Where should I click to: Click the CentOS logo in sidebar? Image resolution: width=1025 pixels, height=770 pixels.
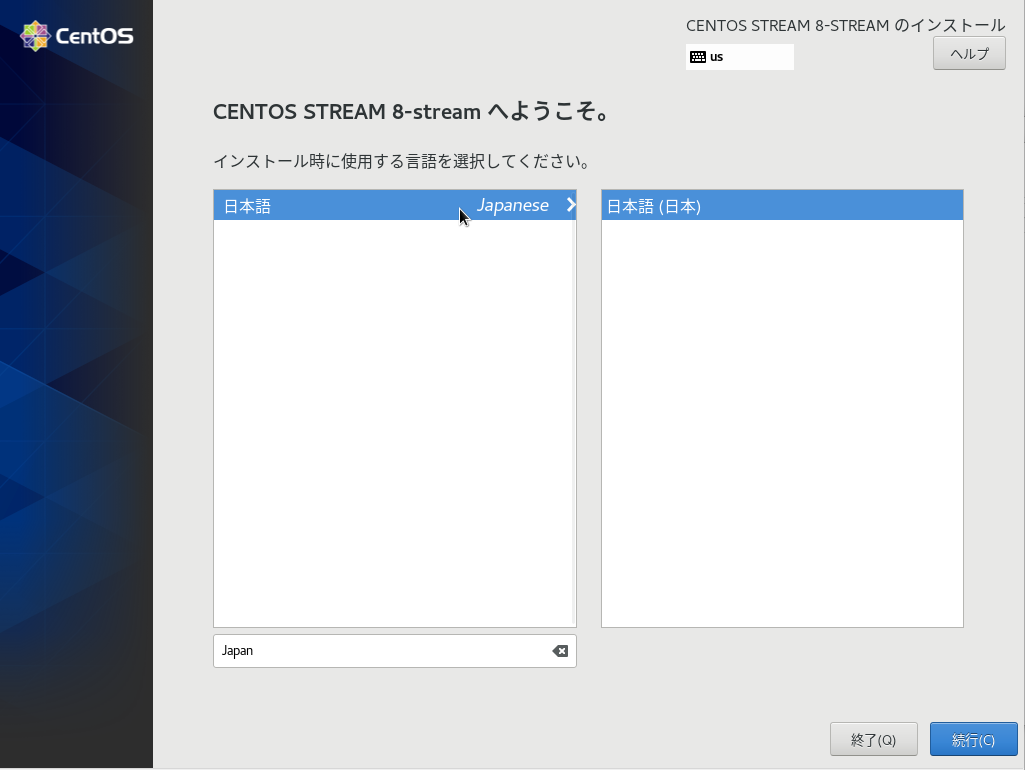click(x=76, y=36)
